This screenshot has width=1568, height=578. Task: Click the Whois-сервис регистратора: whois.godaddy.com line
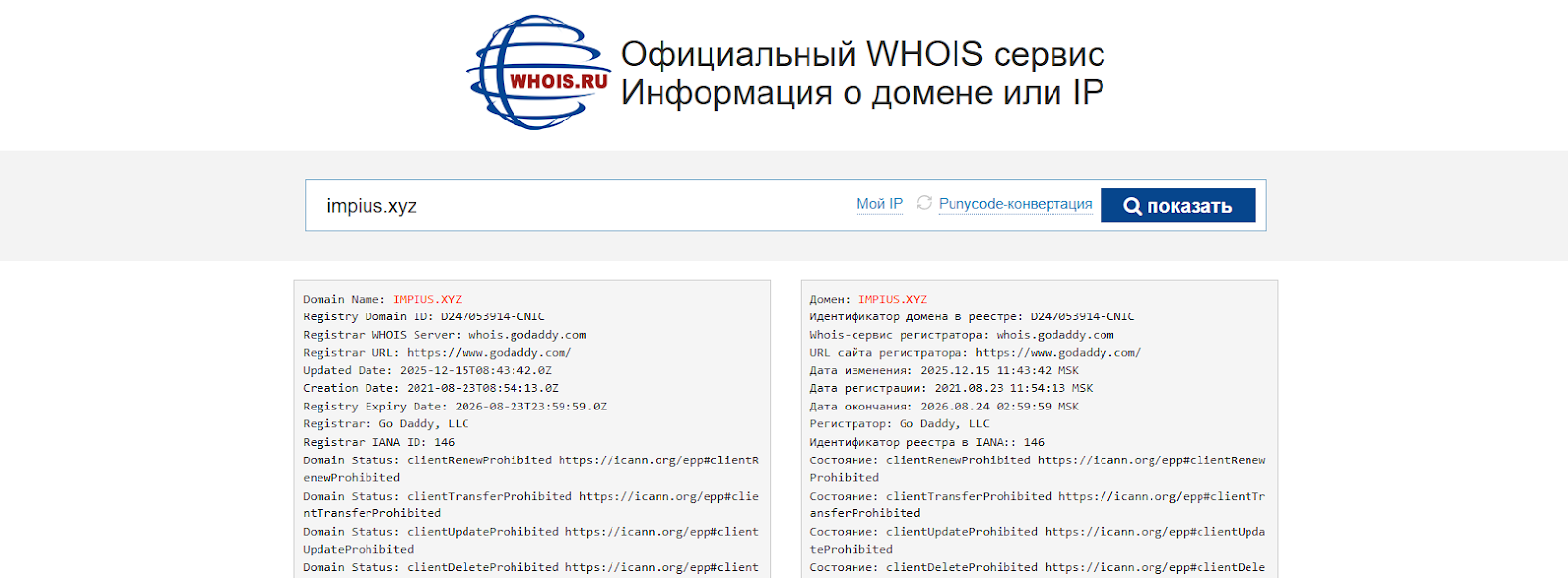tap(961, 335)
